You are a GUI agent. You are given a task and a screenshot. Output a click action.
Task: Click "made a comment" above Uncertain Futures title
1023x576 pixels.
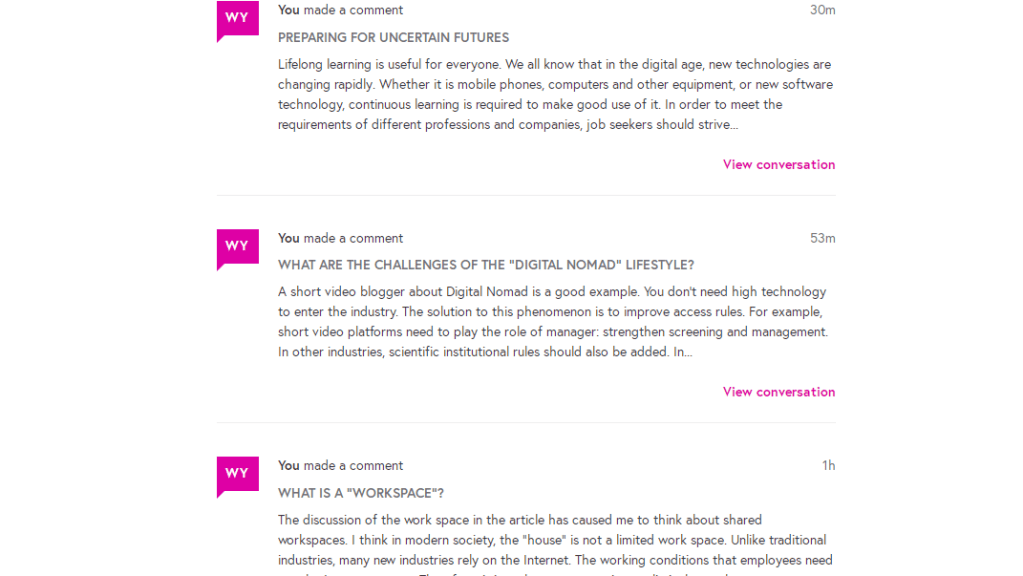pyautogui.click(x=353, y=10)
